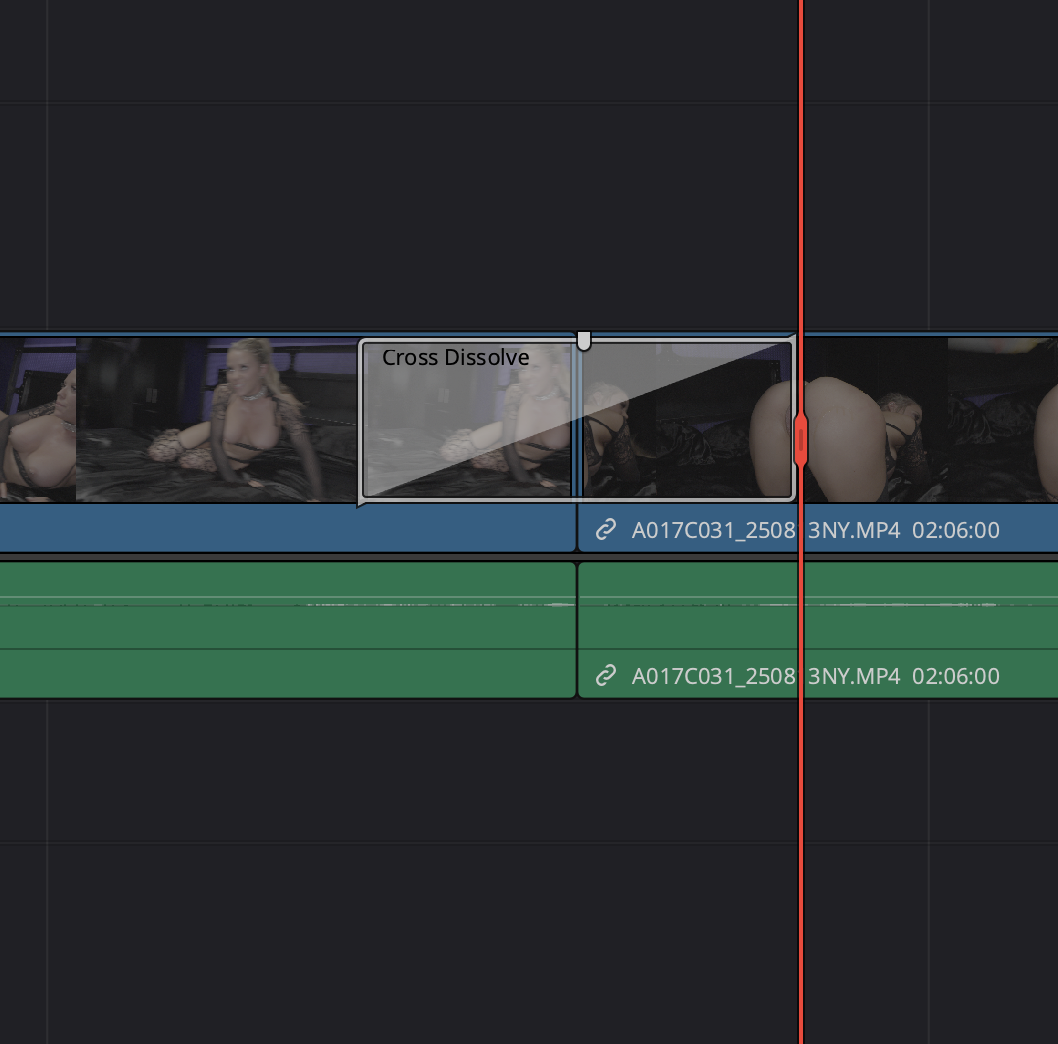This screenshot has width=1058, height=1044.
Task: Select the Cross Dissolve transition
Action: [577, 420]
